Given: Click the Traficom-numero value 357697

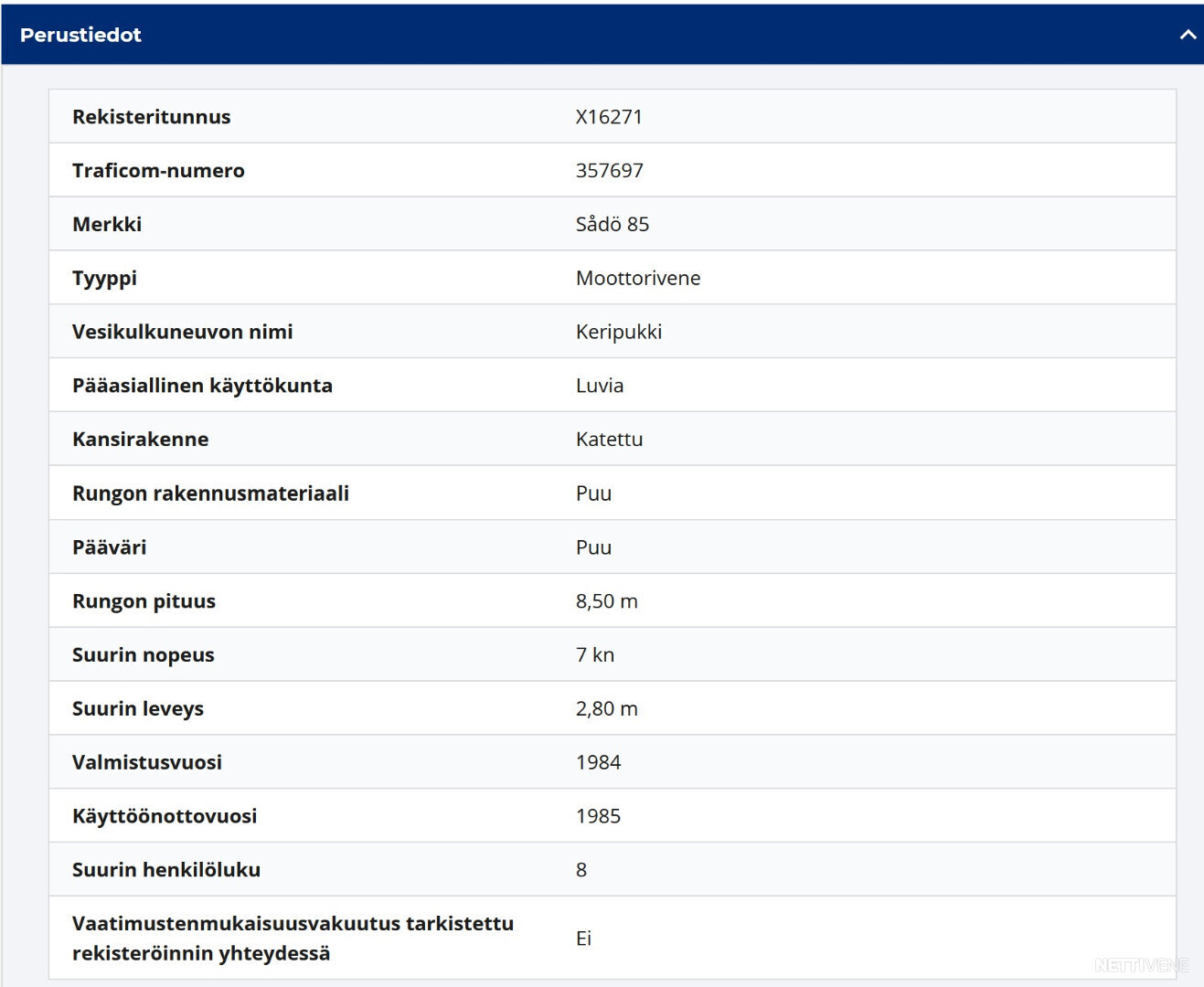Looking at the screenshot, I should [x=610, y=171].
